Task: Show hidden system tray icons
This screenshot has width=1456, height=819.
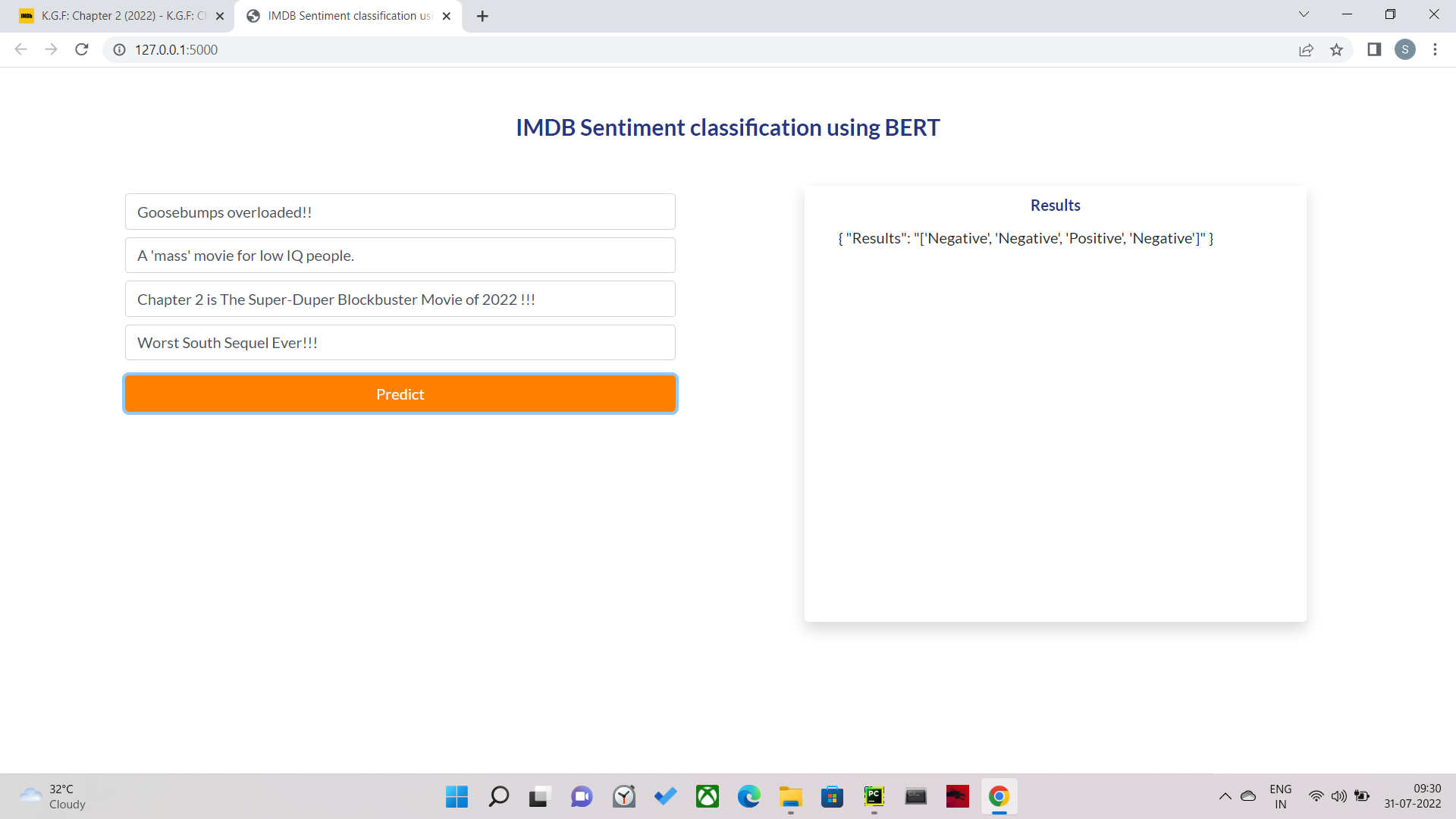Action: [1225, 796]
